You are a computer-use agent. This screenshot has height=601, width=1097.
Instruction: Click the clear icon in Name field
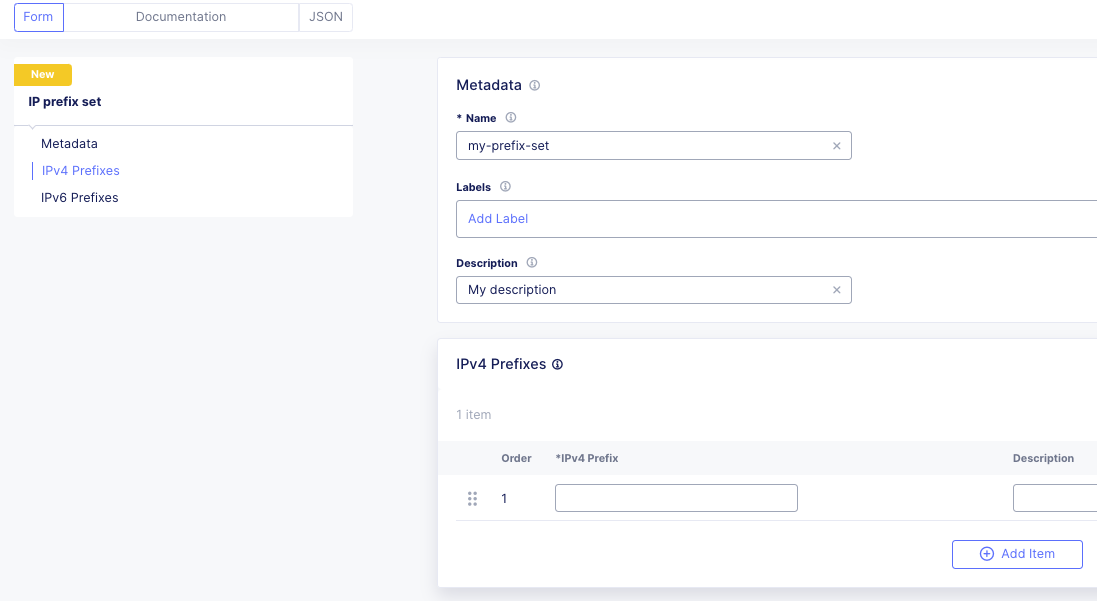tap(837, 145)
